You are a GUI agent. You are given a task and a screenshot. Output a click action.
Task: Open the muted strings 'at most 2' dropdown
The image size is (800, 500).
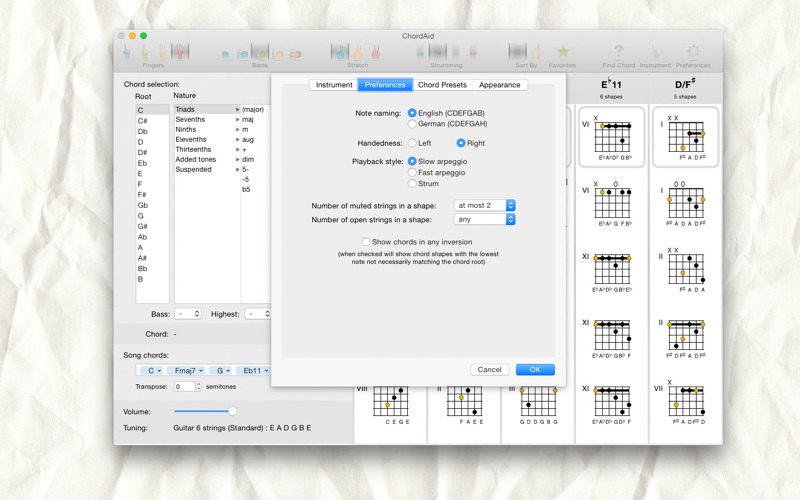(x=484, y=205)
